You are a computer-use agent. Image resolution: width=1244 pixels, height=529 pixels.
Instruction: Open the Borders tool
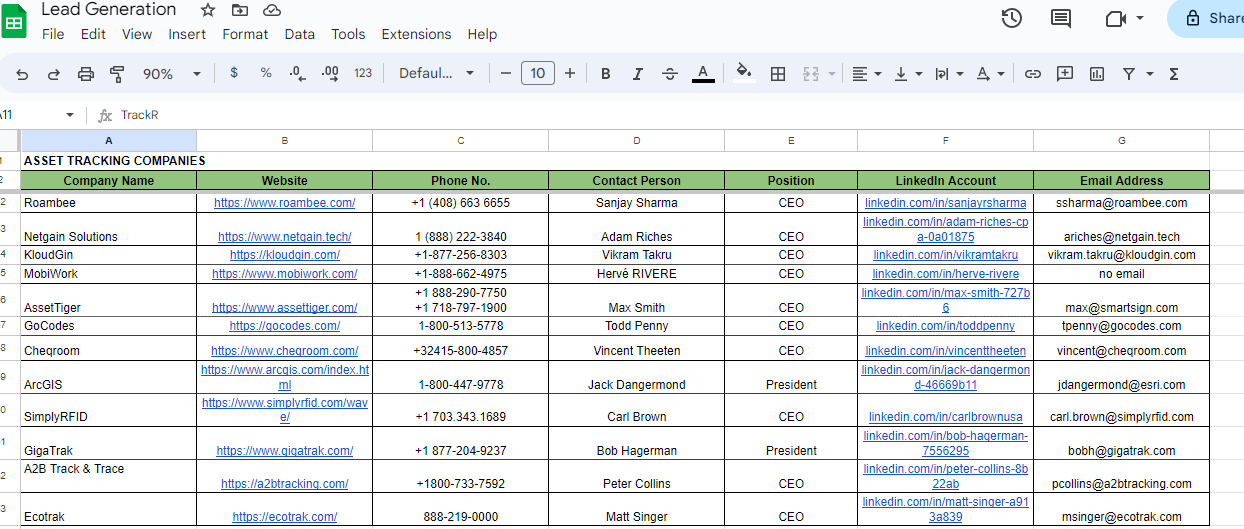point(778,73)
